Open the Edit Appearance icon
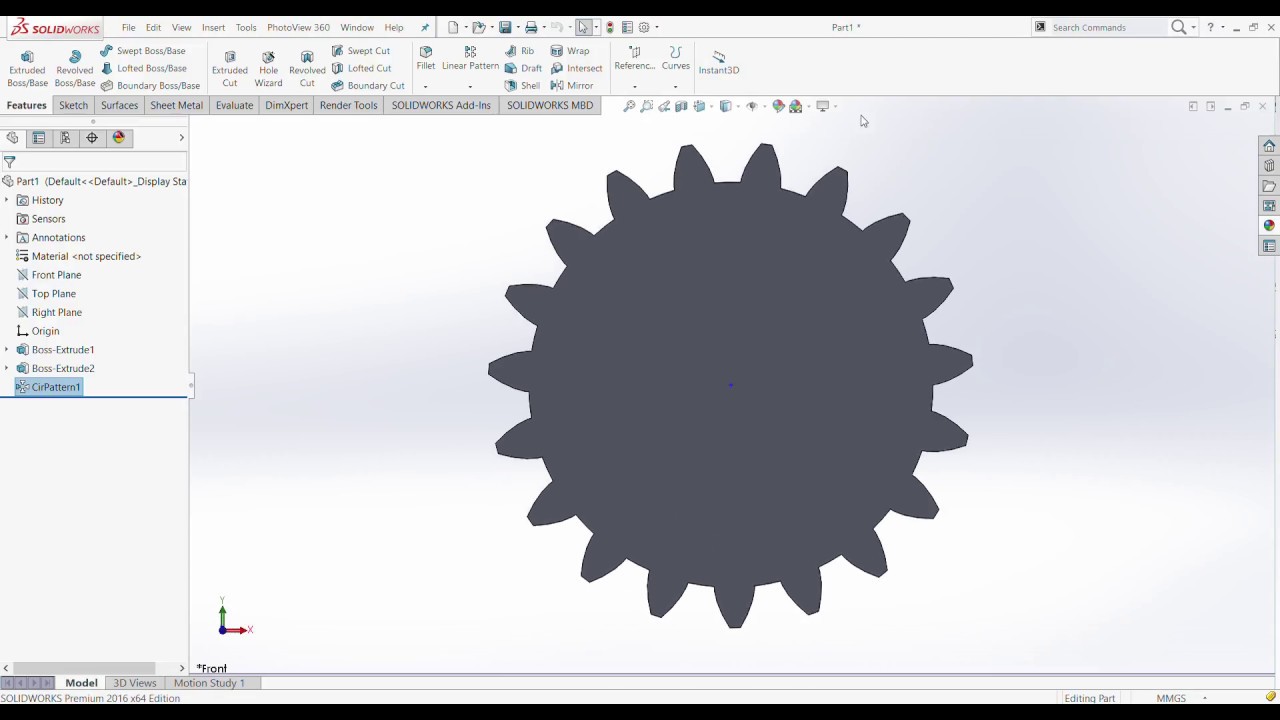The height and width of the screenshot is (720, 1280). point(778,106)
